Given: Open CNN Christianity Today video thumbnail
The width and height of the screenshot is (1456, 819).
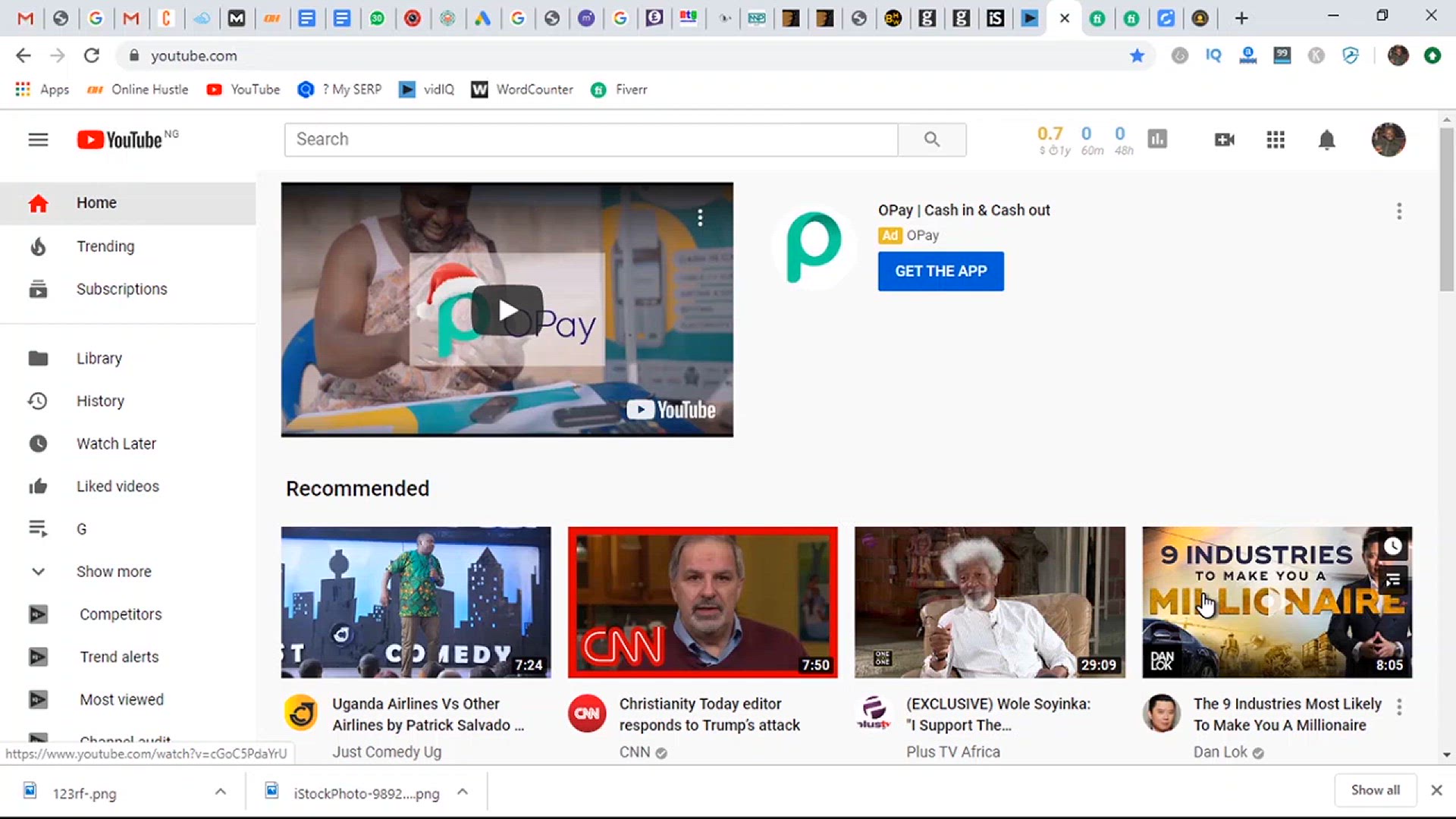Looking at the screenshot, I should pyautogui.click(x=702, y=602).
